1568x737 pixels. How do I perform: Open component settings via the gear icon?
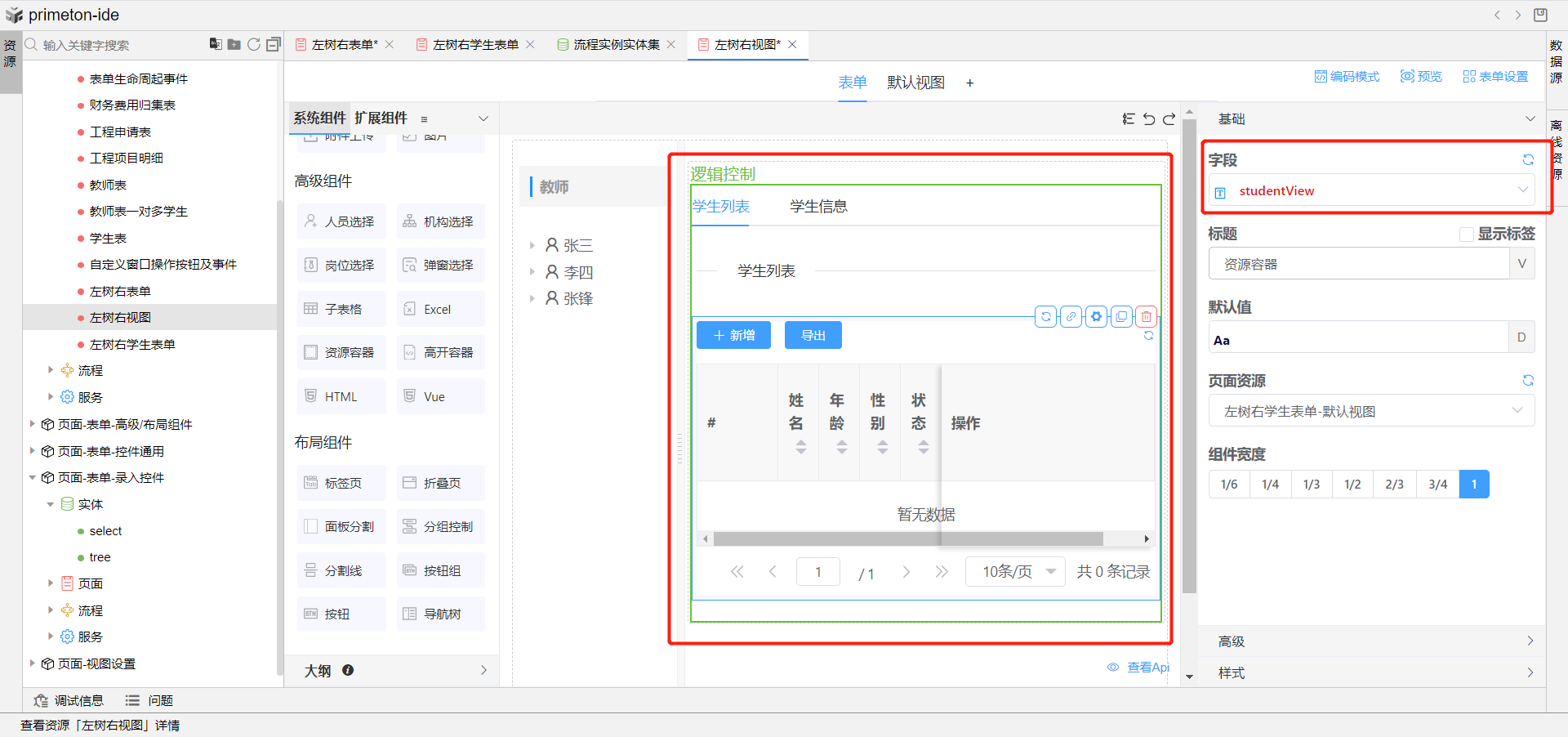pos(1096,316)
